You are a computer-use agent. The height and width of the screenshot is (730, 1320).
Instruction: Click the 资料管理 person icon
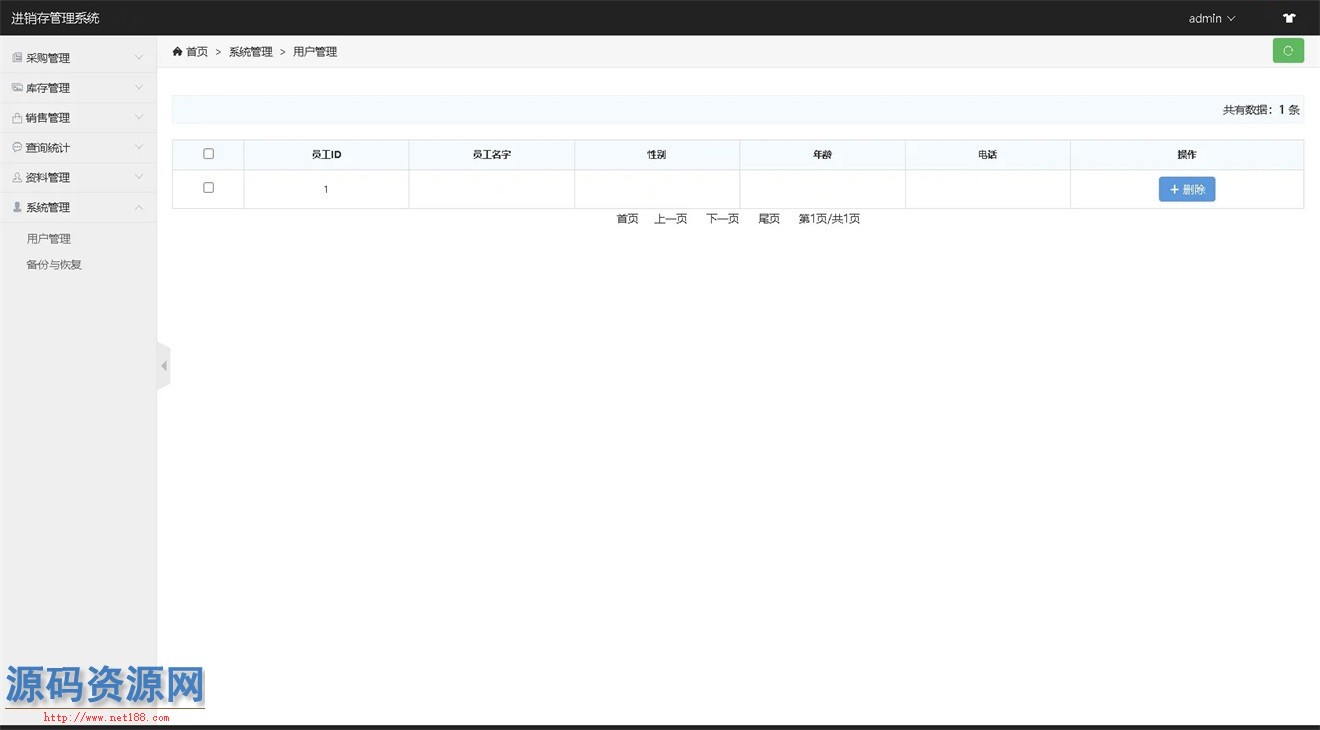coord(17,178)
